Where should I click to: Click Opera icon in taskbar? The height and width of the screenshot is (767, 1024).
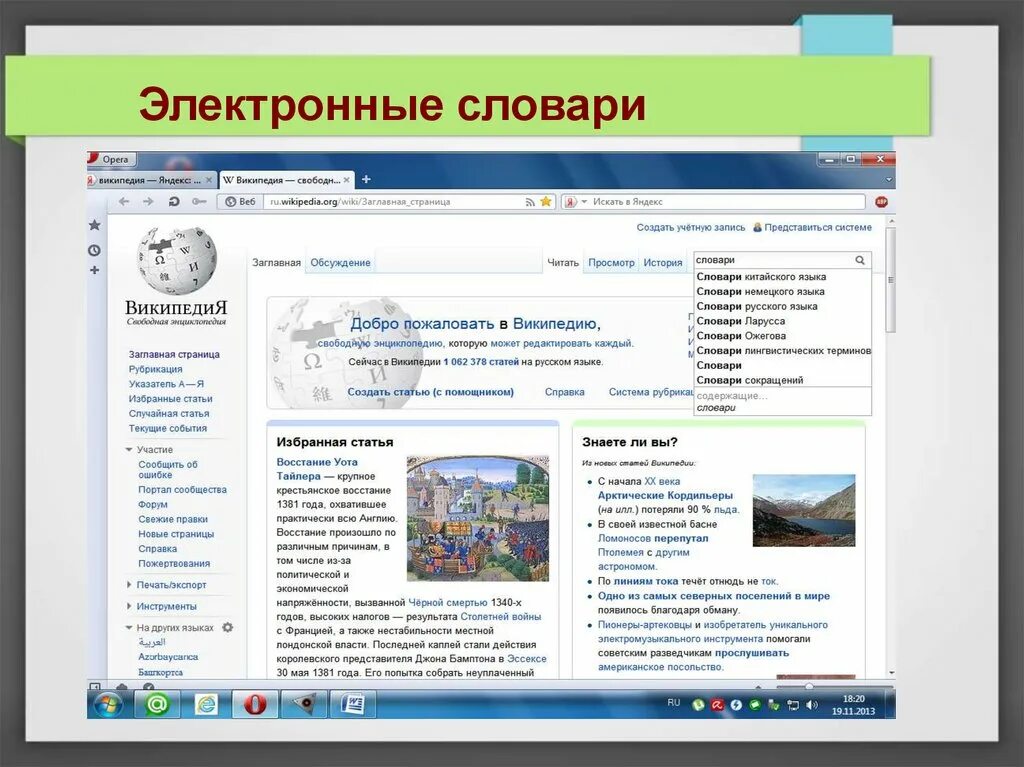click(255, 704)
